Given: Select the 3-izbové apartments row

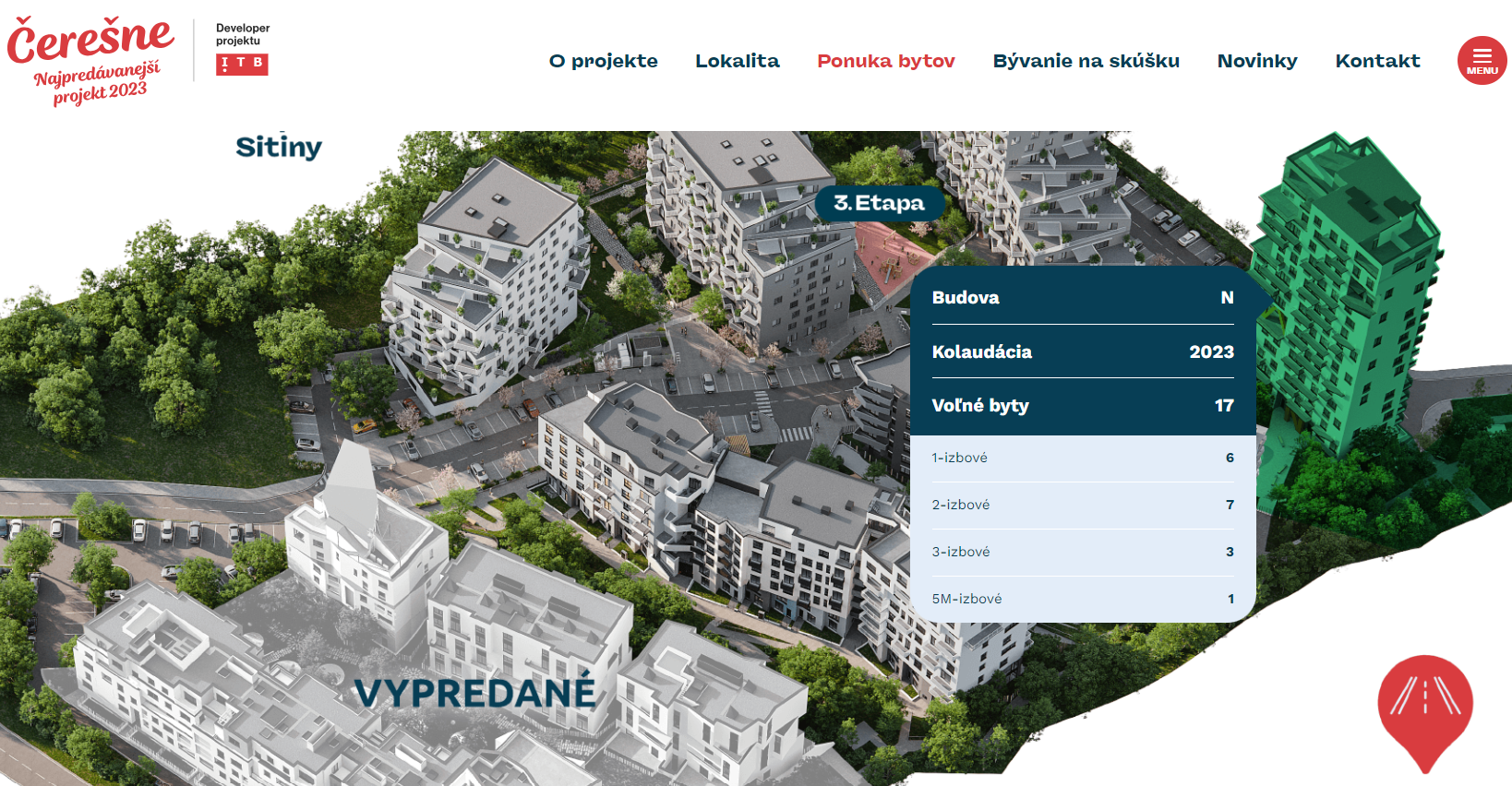Looking at the screenshot, I should pyautogui.click(x=1082, y=553).
